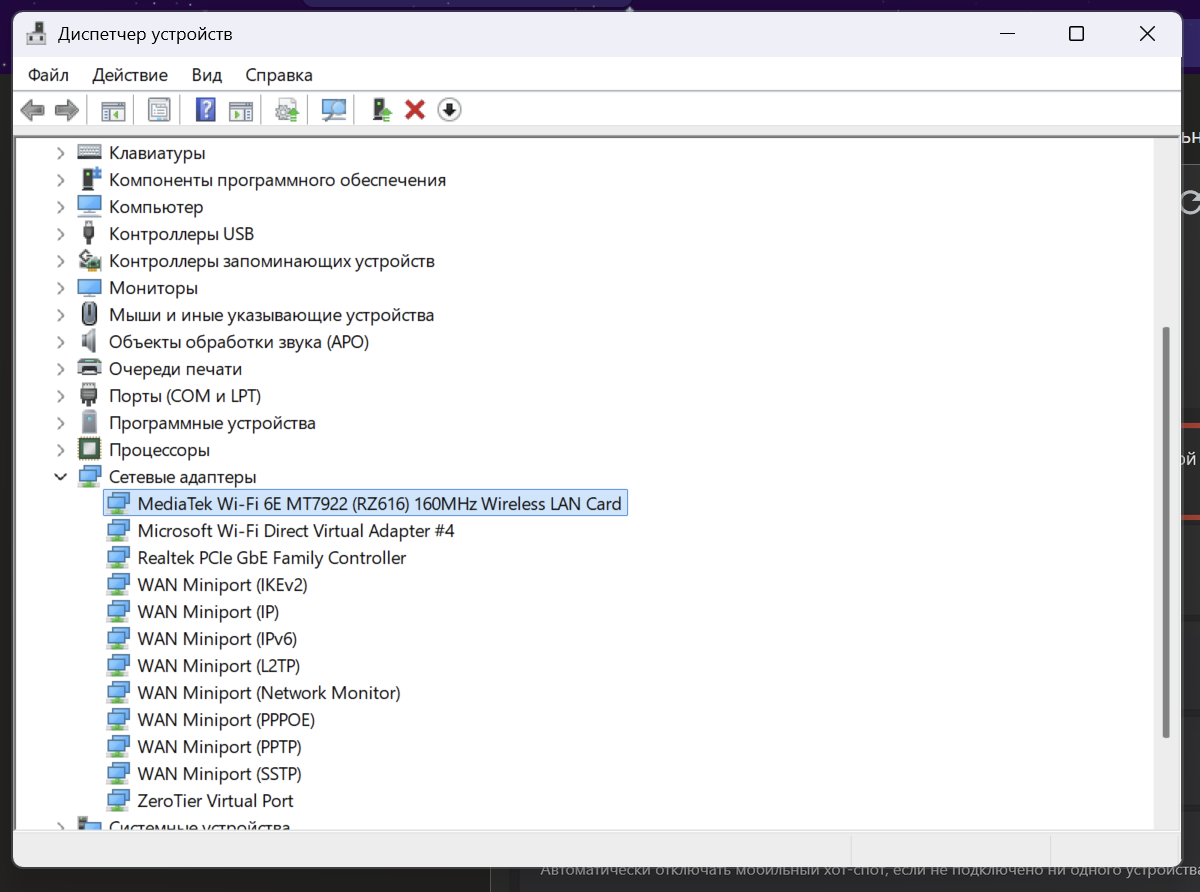Select WAN Miniport (IPv6) adapter
This screenshot has width=1200, height=892.
(217, 639)
